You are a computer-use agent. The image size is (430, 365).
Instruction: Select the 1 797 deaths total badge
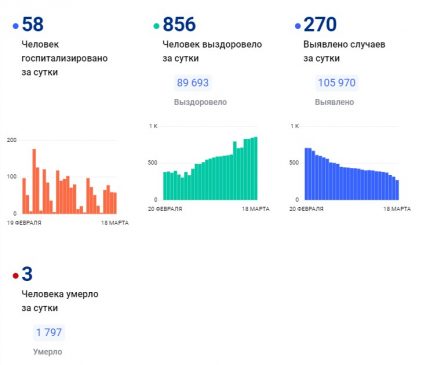coord(49,332)
